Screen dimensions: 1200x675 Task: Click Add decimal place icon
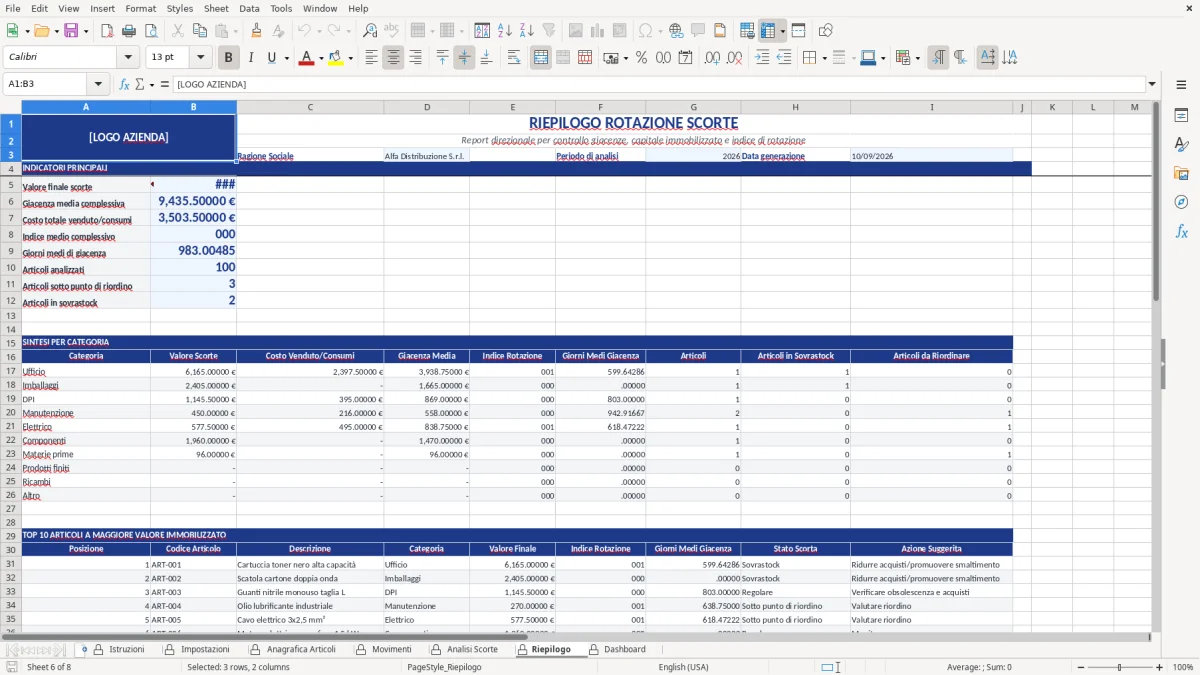click(712, 58)
